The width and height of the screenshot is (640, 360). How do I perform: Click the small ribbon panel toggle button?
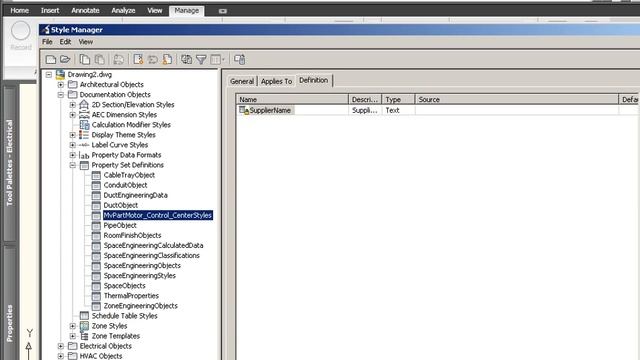coord(222,11)
